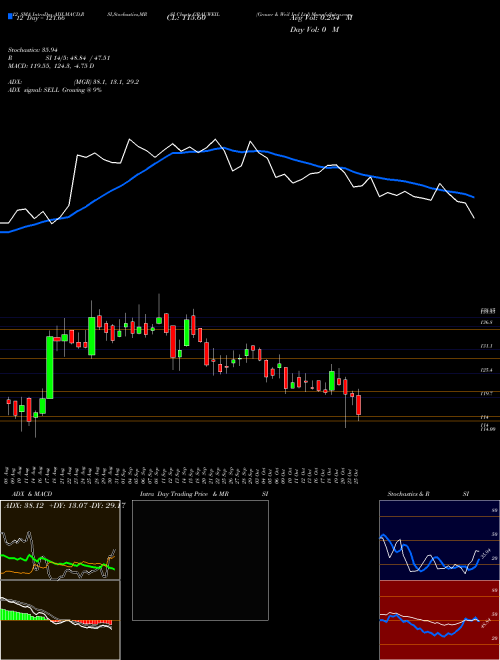Click the MACD histogram panel
Viewport: 500px width, 660px height.
coord(60,620)
